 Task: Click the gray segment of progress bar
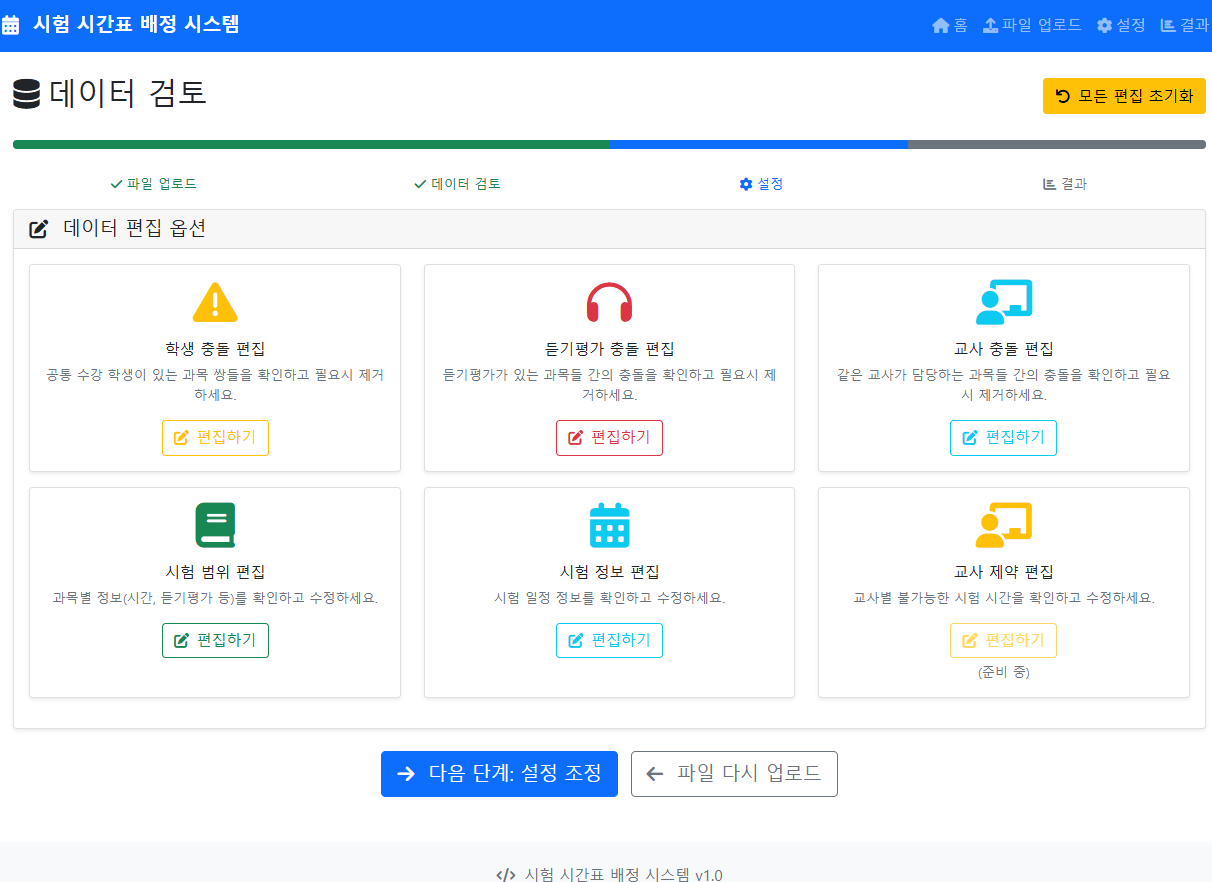1057,144
